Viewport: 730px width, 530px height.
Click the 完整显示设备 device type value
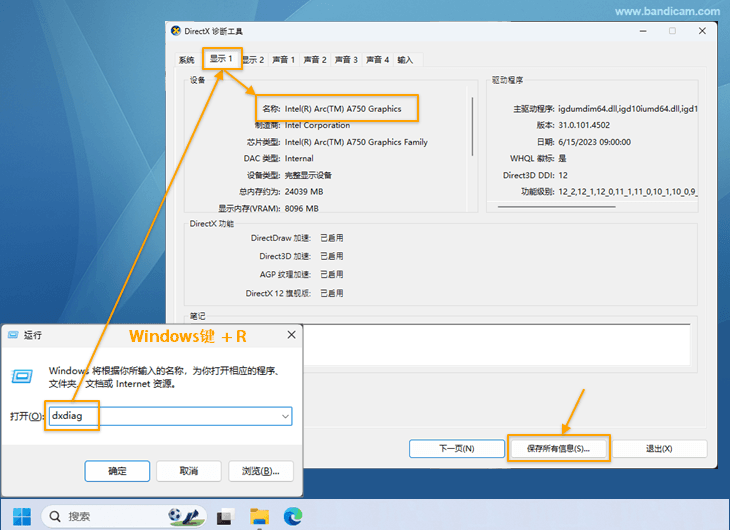pos(308,175)
